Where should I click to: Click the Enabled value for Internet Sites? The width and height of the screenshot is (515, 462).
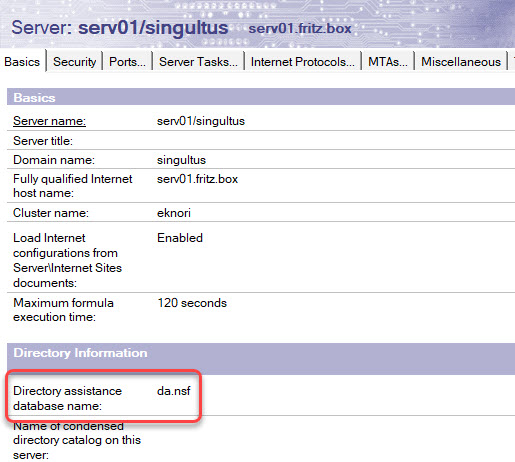coord(180,238)
